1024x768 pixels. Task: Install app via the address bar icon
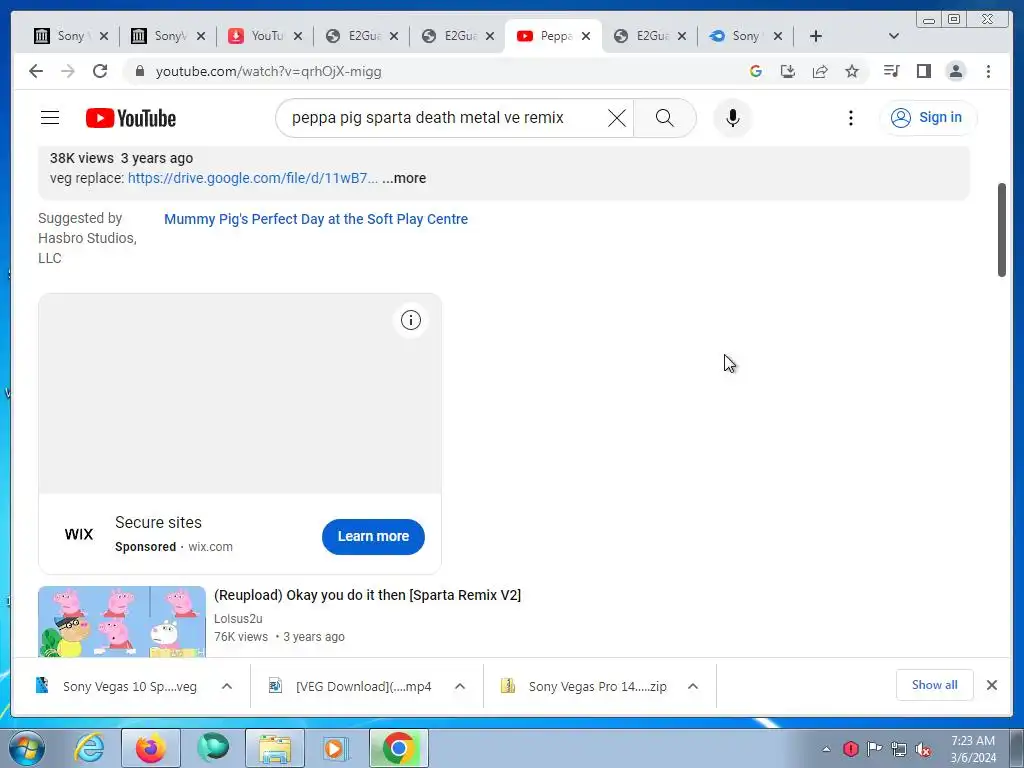788,71
